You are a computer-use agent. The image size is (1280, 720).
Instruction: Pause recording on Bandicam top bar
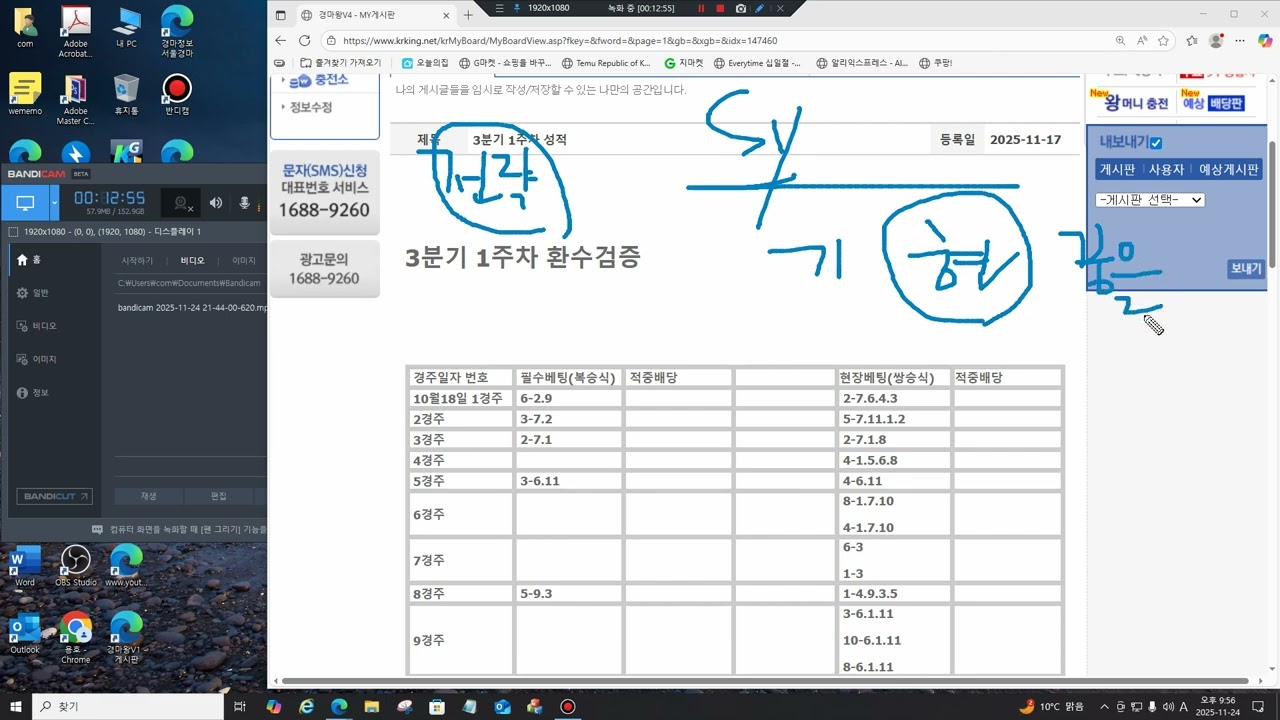(701, 8)
